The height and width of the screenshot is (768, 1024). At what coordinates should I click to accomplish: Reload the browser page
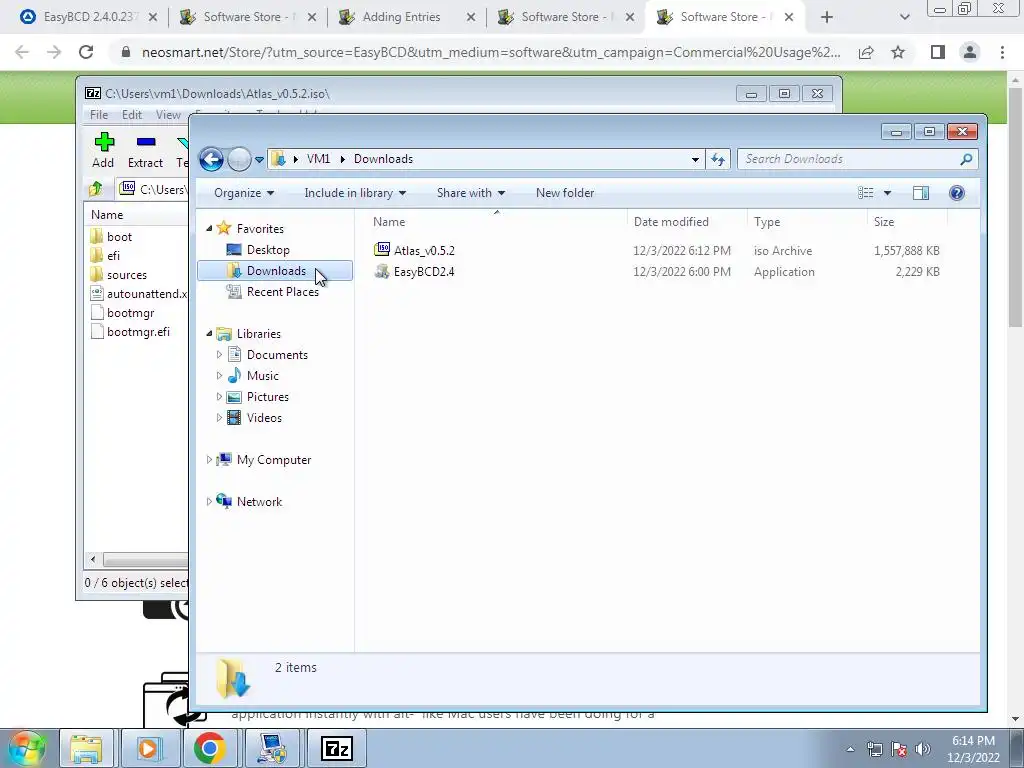[x=86, y=52]
